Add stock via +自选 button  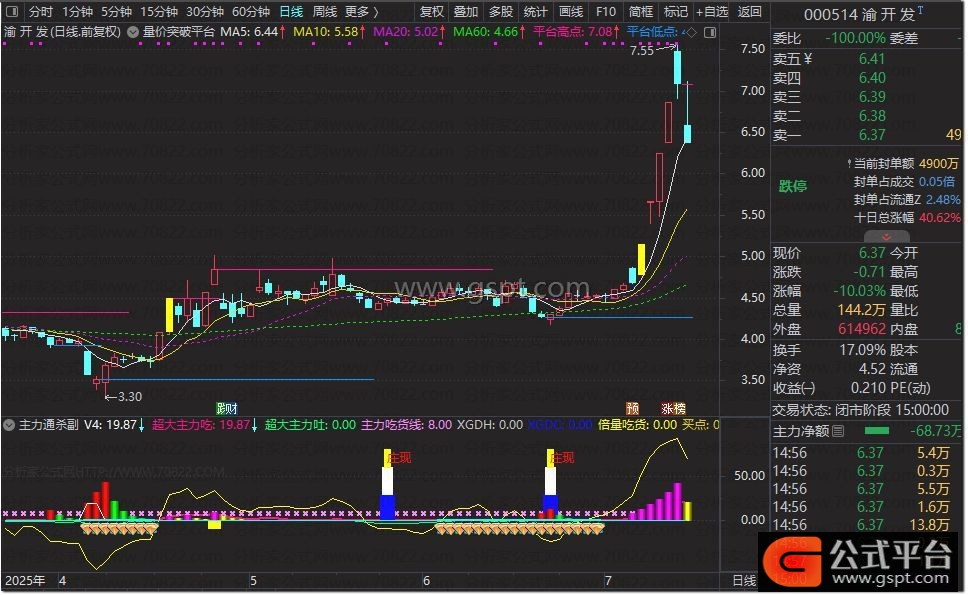[x=712, y=12]
